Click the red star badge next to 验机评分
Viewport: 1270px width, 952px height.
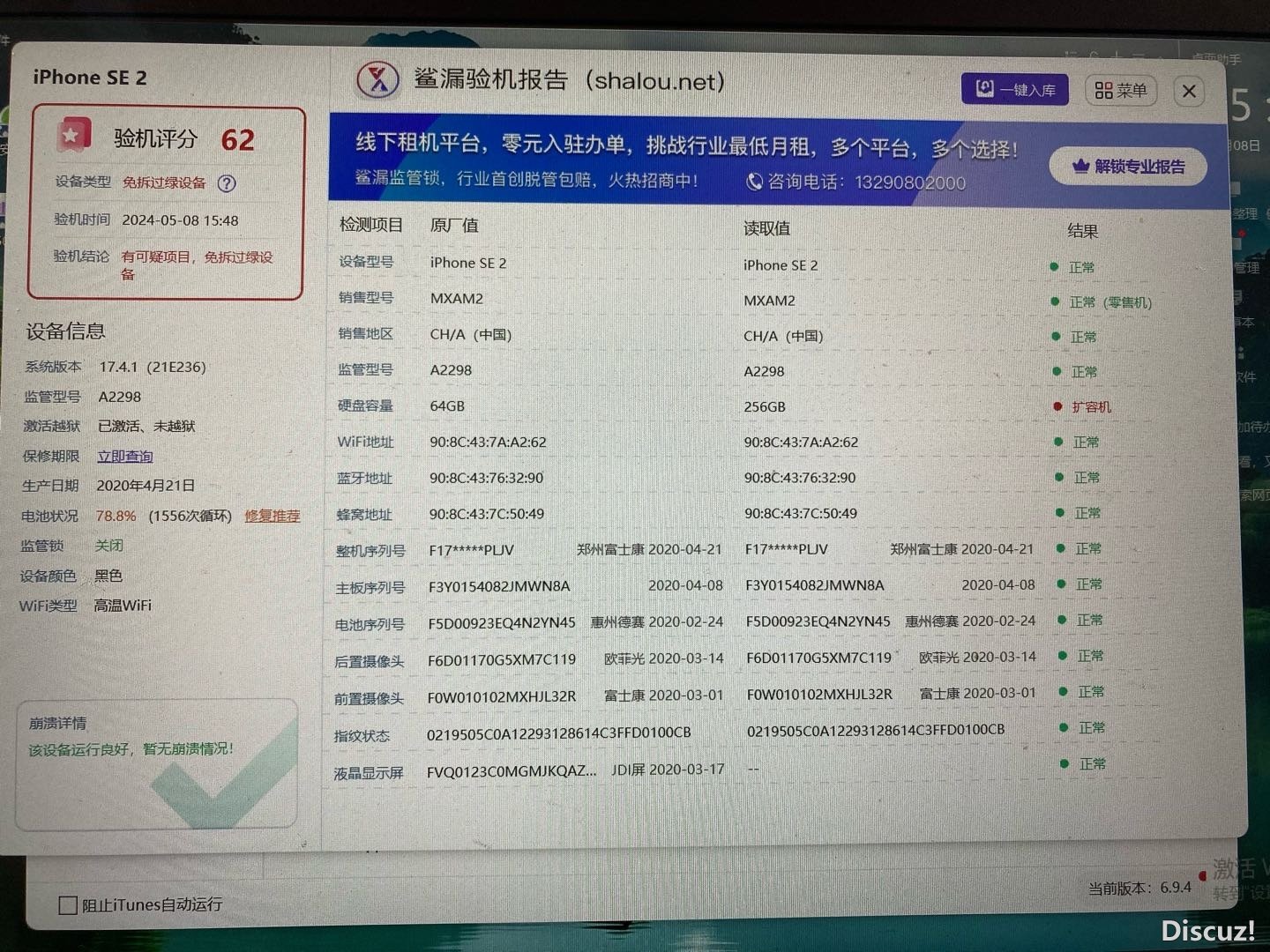(73, 136)
